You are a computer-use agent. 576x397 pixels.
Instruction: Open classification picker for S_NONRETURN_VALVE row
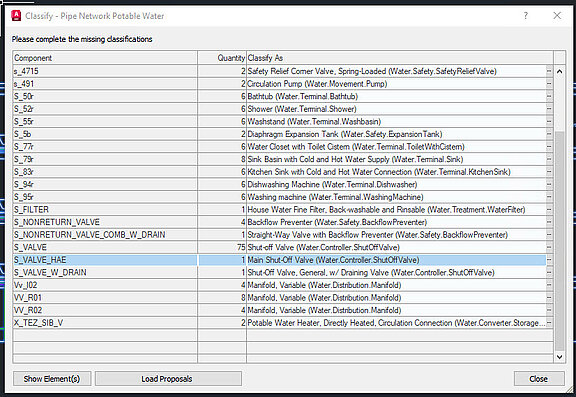[549, 222]
